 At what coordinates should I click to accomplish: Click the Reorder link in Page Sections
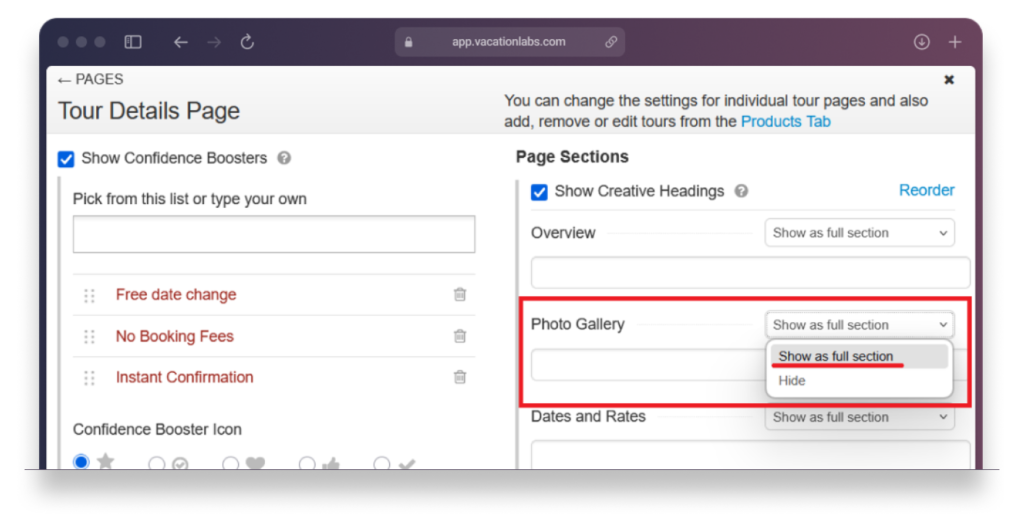[926, 190]
